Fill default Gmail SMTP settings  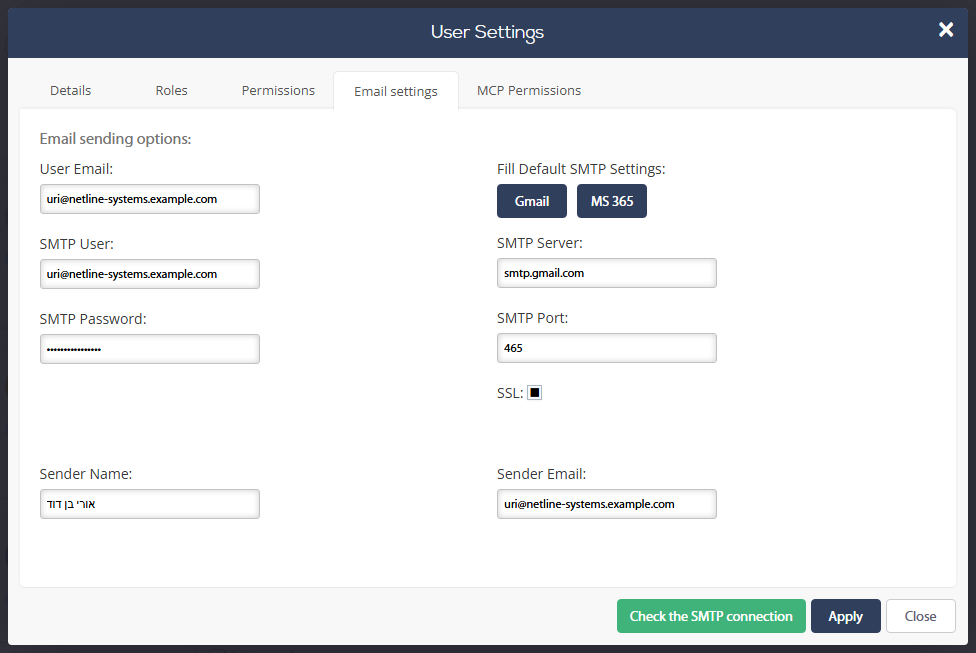pyautogui.click(x=532, y=201)
